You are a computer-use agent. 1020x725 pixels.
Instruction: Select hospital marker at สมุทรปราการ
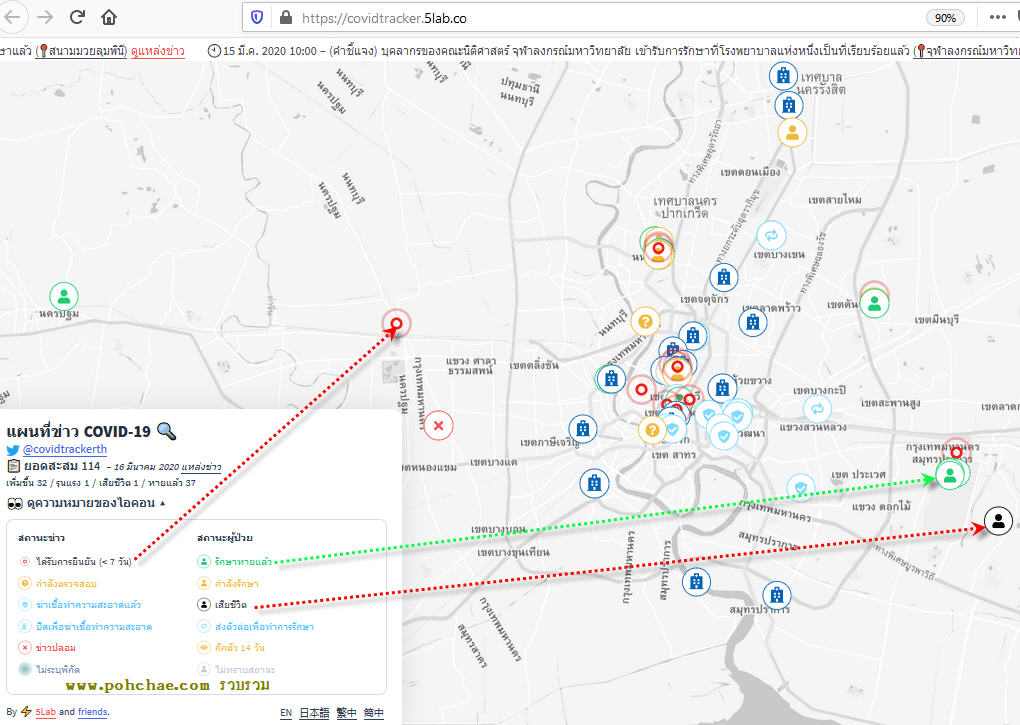pos(777,595)
